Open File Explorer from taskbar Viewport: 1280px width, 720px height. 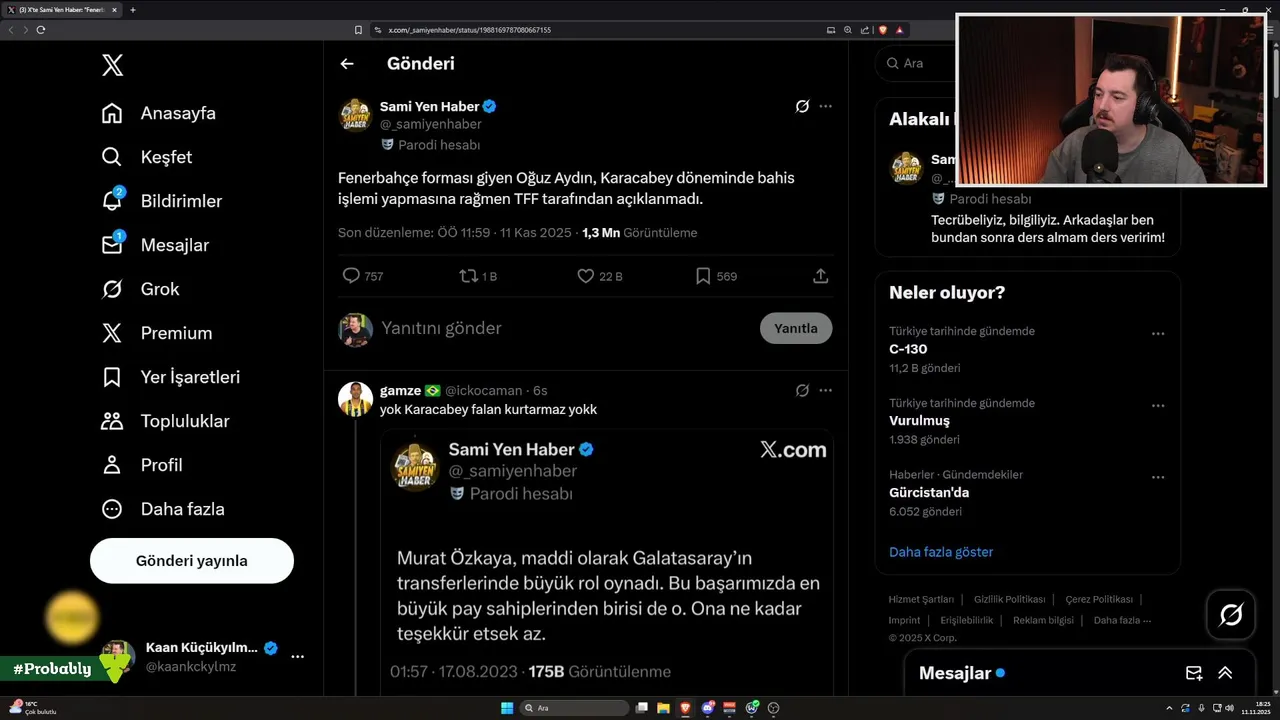(663, 708)
